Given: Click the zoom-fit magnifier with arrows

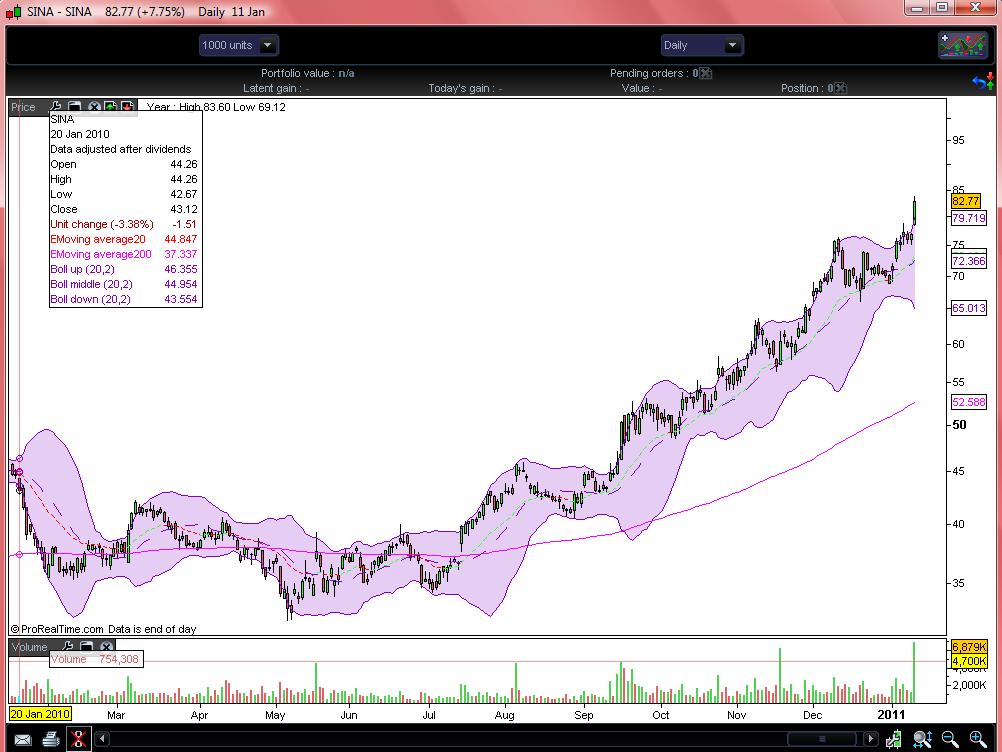Looking at the screenshot, I should [923, 740].
